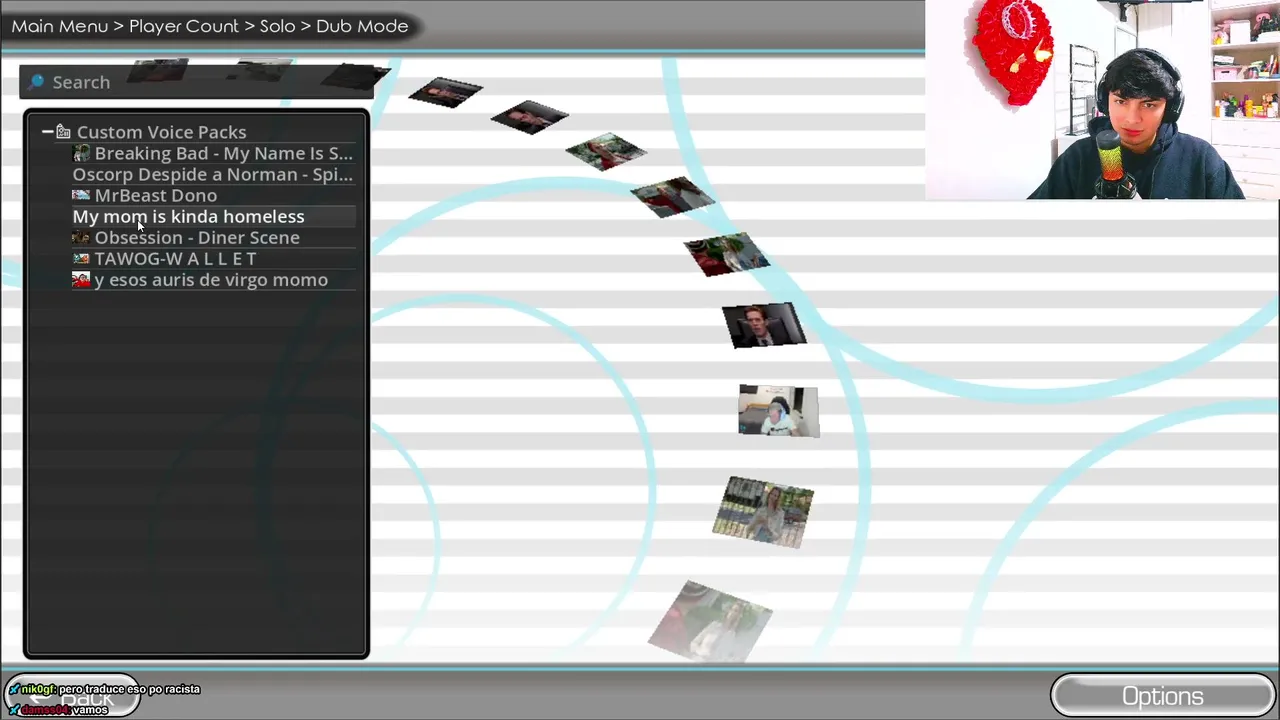1280x720 pixels.
Task: Click the Breaking Bad pack thumbnail icon
Action: pyautogui.click(x=81, y=153)
